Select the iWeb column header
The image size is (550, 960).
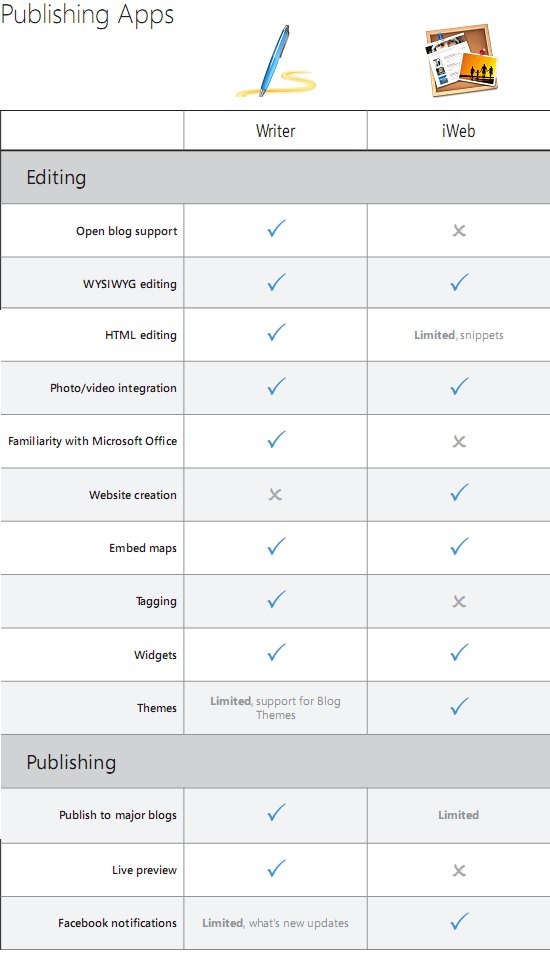pyautogui.click(x=458, y=131)
